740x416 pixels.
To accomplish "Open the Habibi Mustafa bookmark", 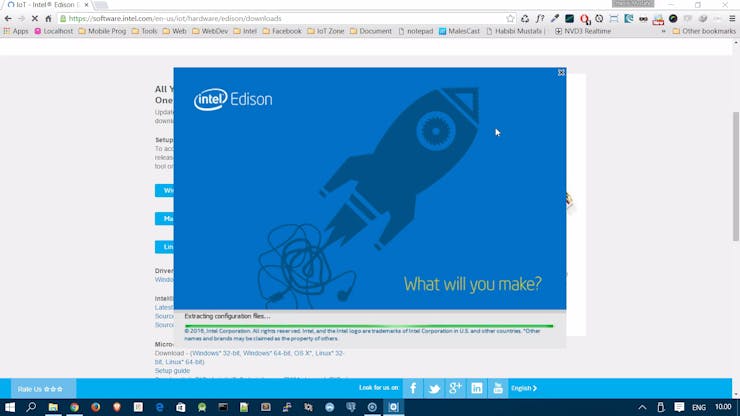I will pyautogui.click(x=515, y=31).
